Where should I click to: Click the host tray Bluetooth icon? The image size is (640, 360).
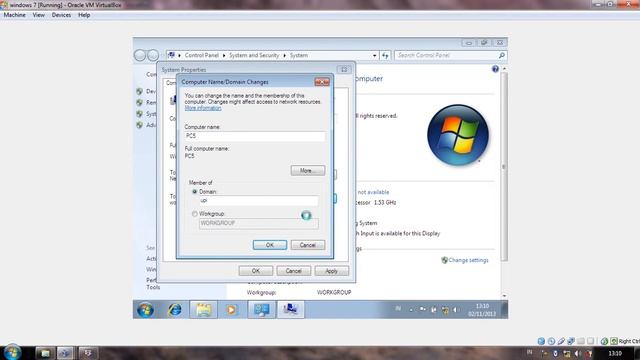[x=555, y=353]
